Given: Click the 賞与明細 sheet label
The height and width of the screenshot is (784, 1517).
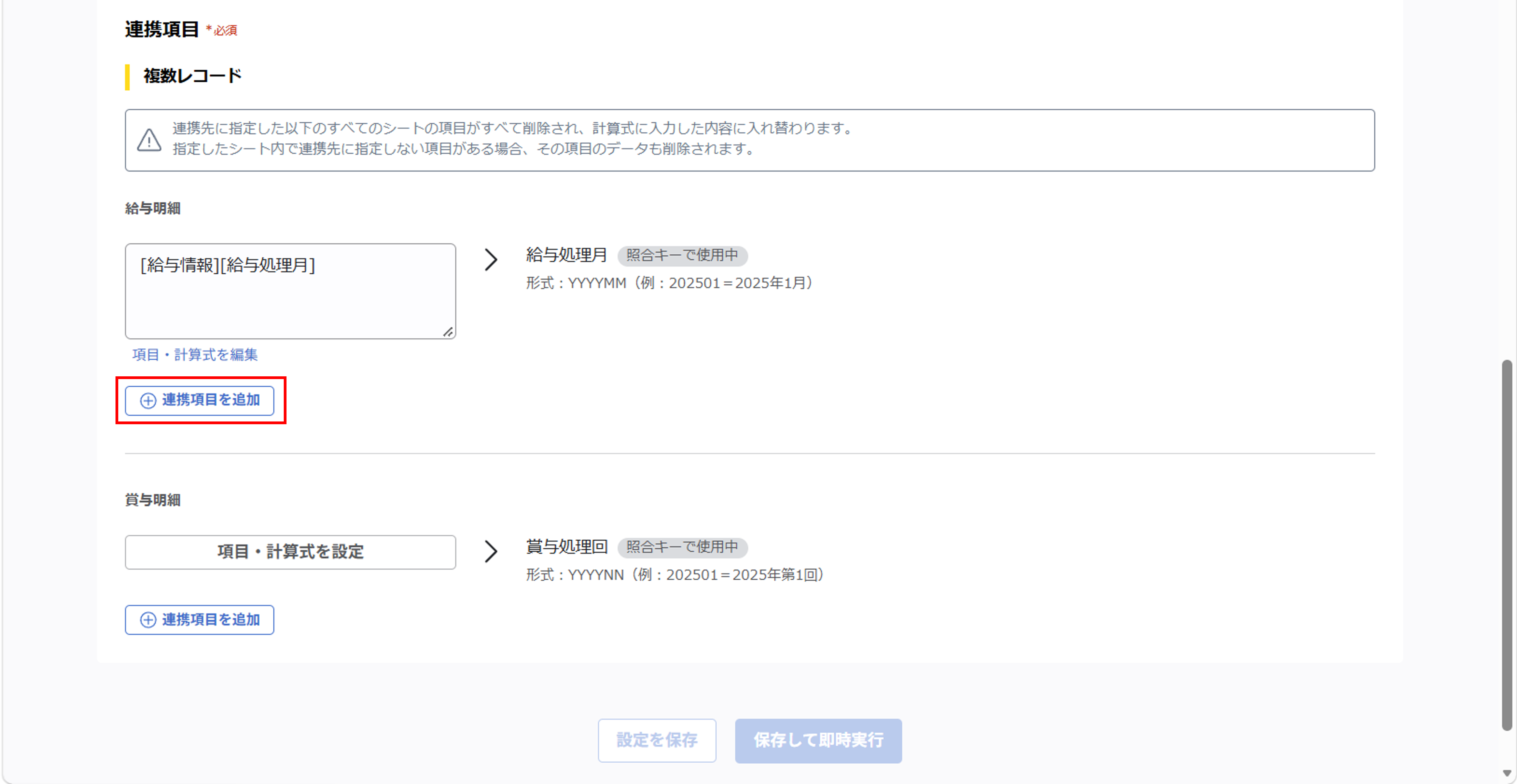Looking at the screenshot, I should pyautogui.click(x=152, y=500).
